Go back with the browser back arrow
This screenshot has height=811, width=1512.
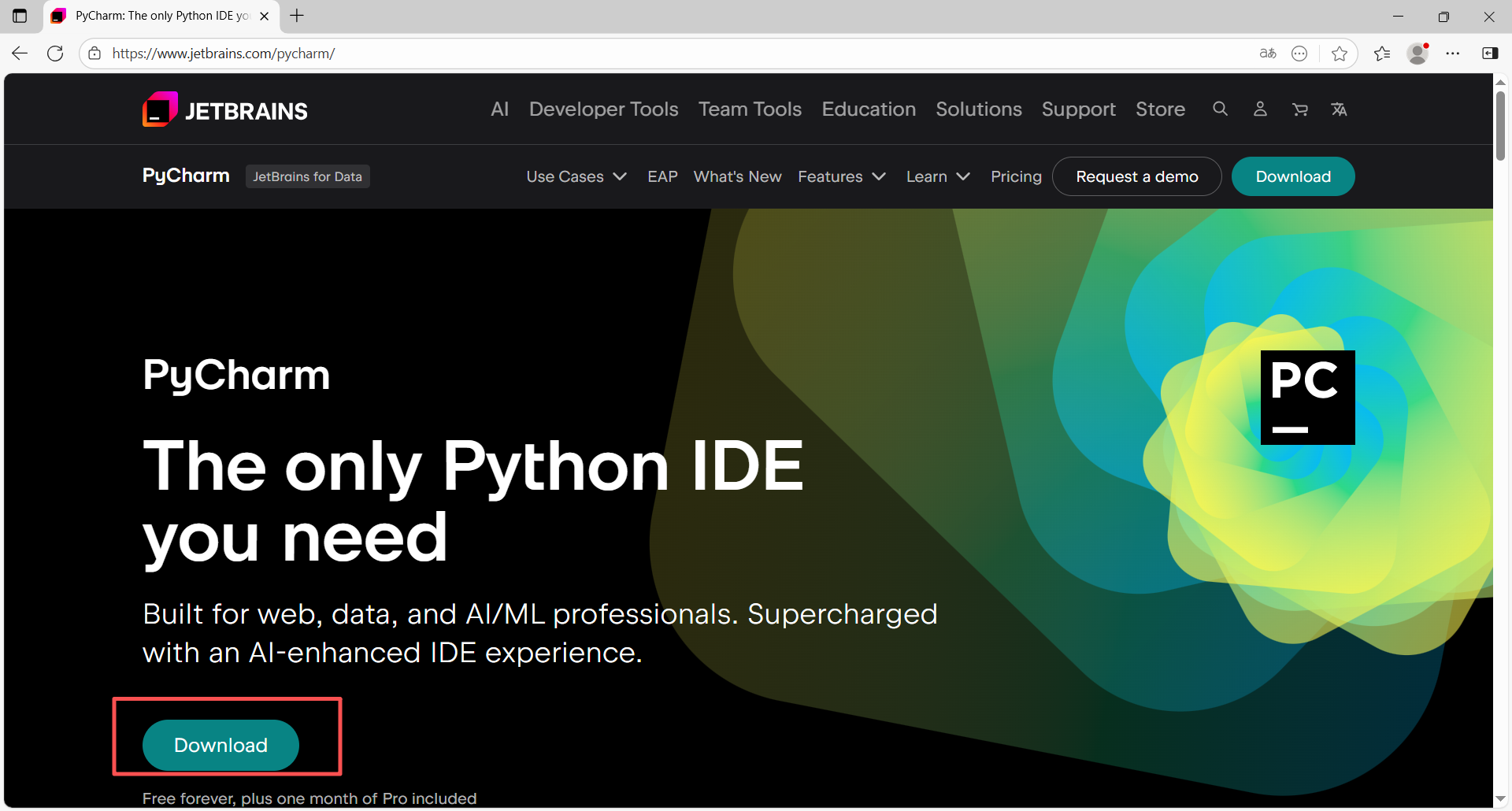[20, 54]
